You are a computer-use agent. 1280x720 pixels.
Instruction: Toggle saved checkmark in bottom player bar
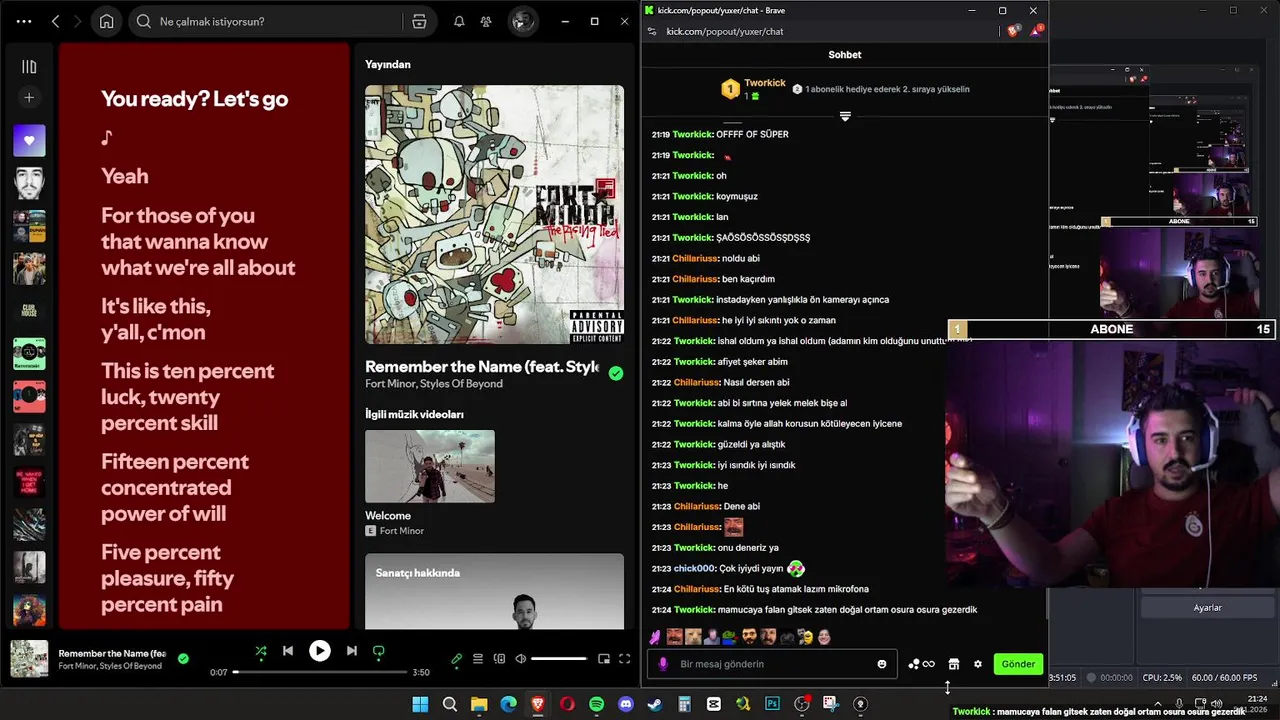pos(183,659)
